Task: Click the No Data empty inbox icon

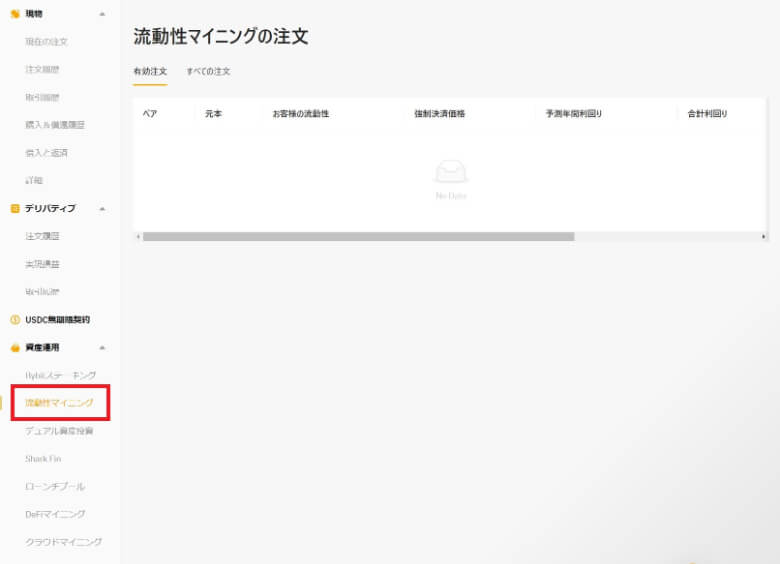Action: tap(451, 172)
